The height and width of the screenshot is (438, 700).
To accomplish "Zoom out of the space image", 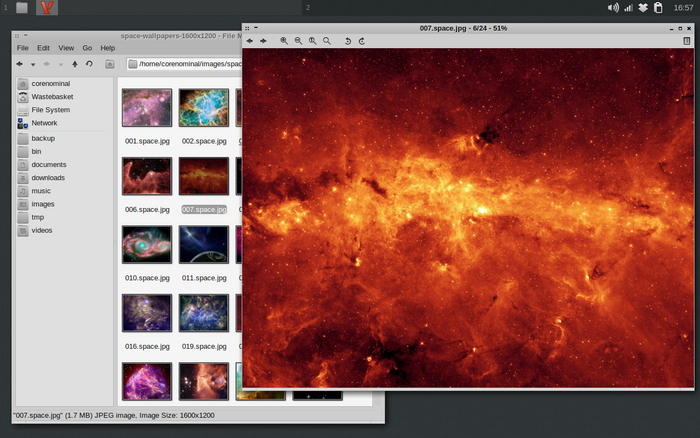I will [x=298, y=41].
